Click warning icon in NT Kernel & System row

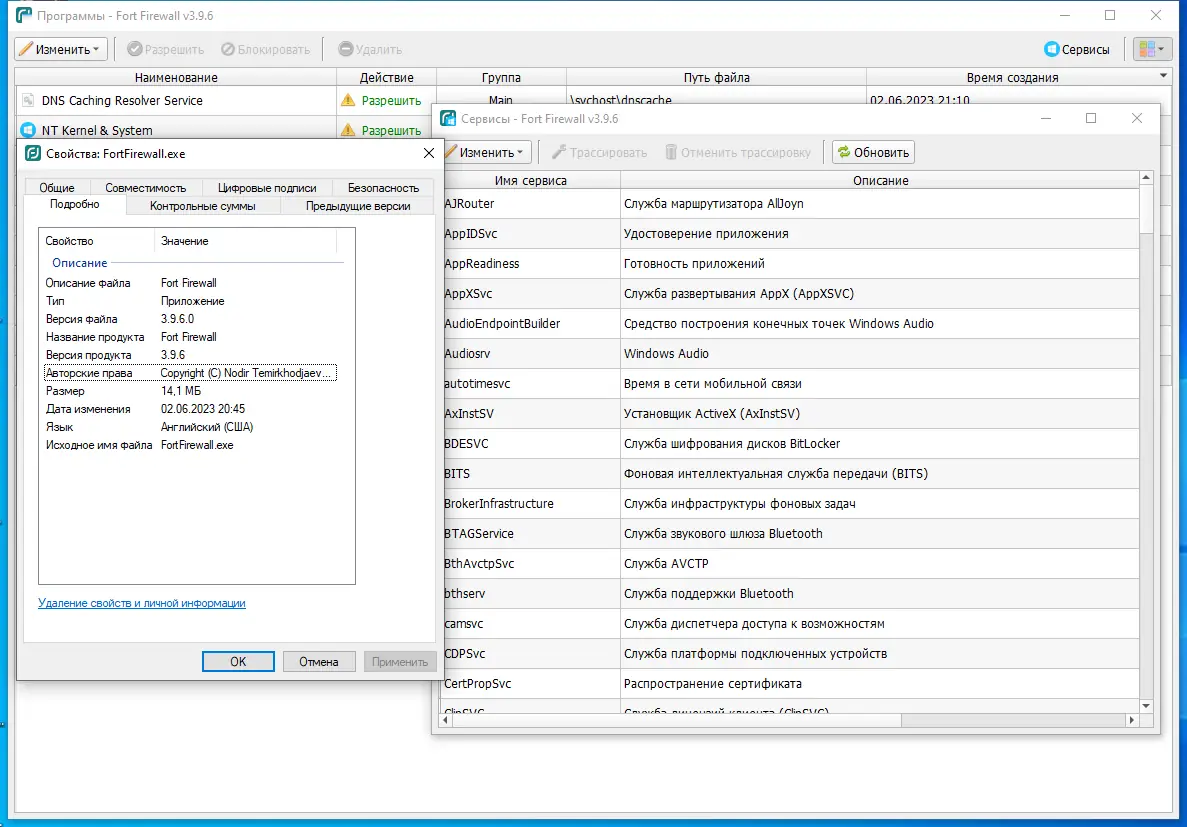347,130
